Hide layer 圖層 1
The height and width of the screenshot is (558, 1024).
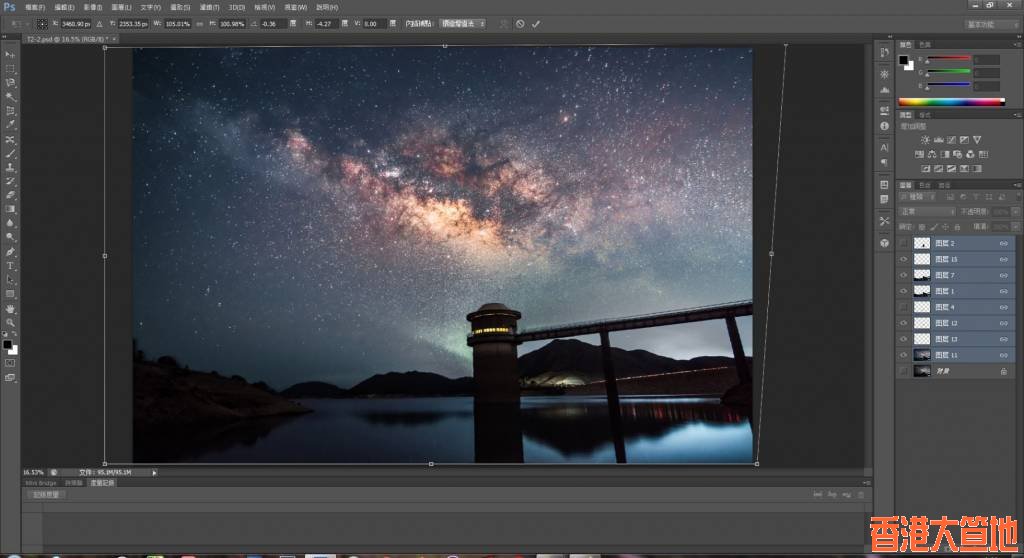coord(904,291)
